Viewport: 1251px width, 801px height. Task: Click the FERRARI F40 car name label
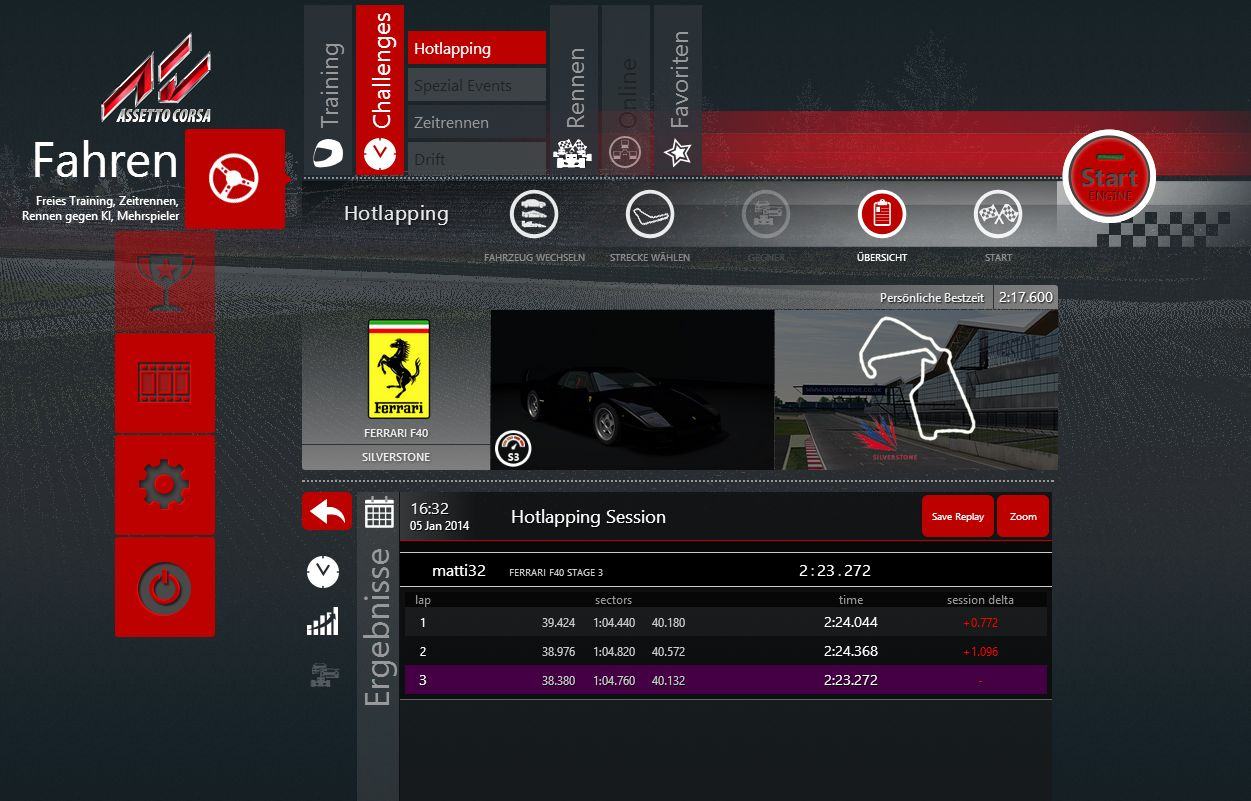[397, 434]
